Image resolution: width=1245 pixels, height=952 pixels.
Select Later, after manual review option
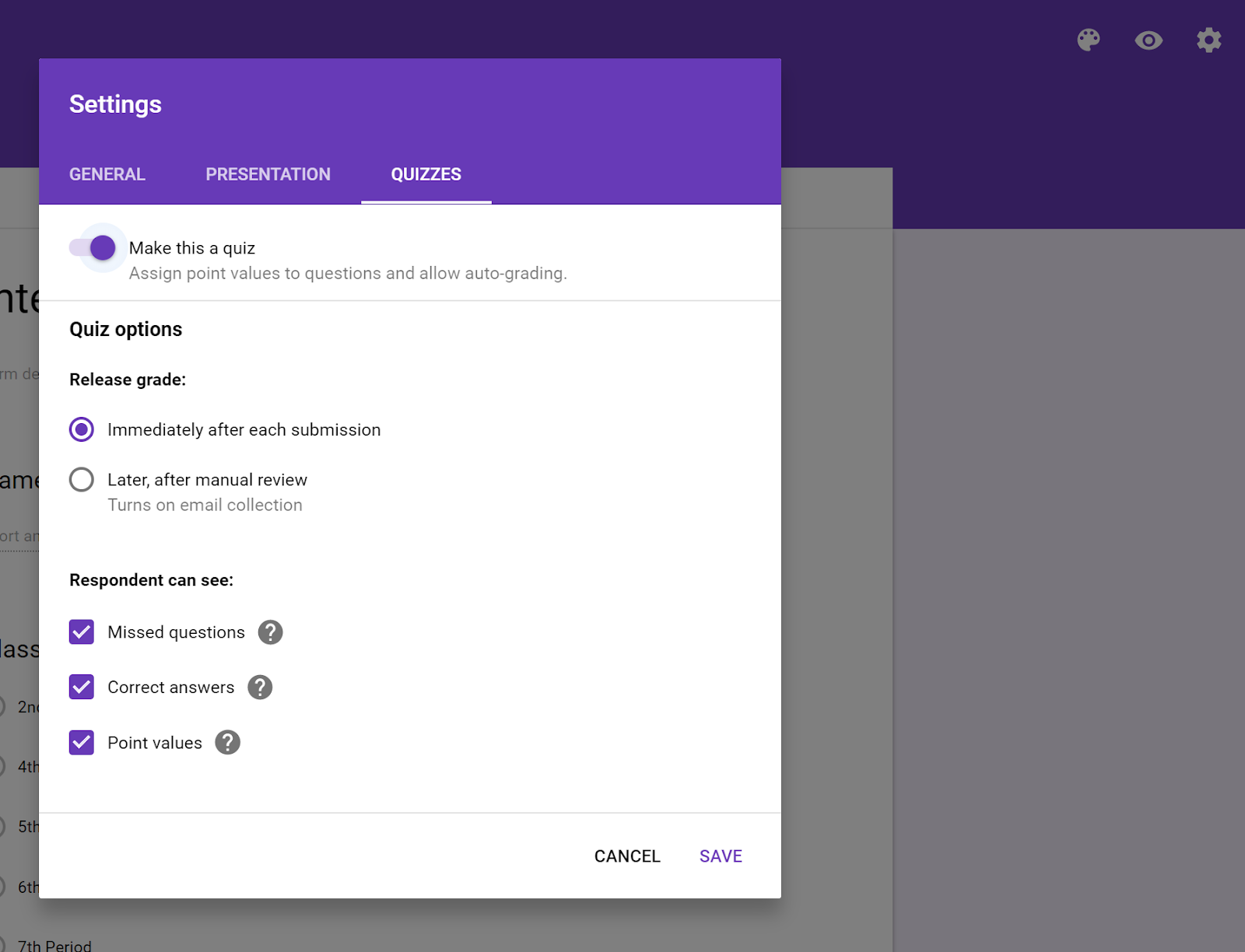coord(81,479)
